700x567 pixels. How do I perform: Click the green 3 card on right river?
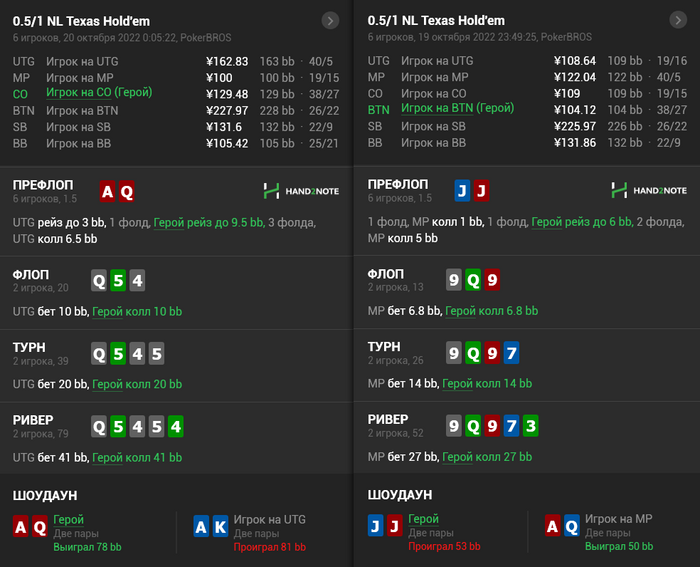pyautogui.click(x=531, y=425)
